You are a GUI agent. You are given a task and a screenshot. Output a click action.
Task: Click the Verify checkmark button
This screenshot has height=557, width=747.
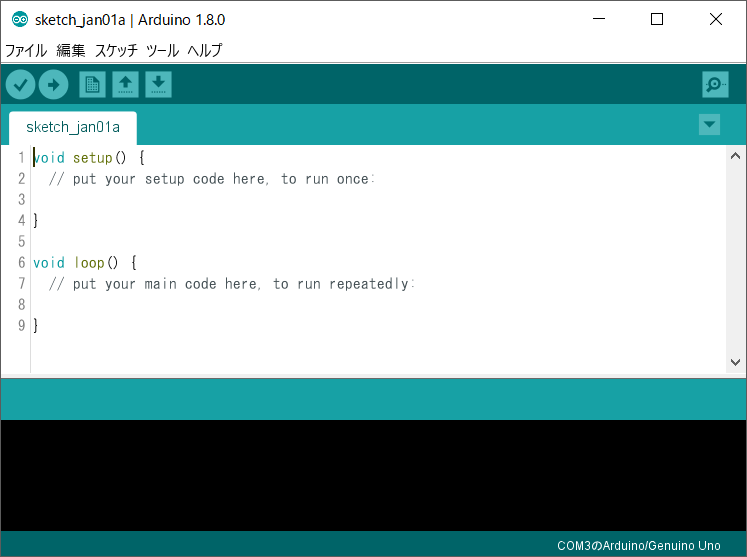click(x=20, y=85)
